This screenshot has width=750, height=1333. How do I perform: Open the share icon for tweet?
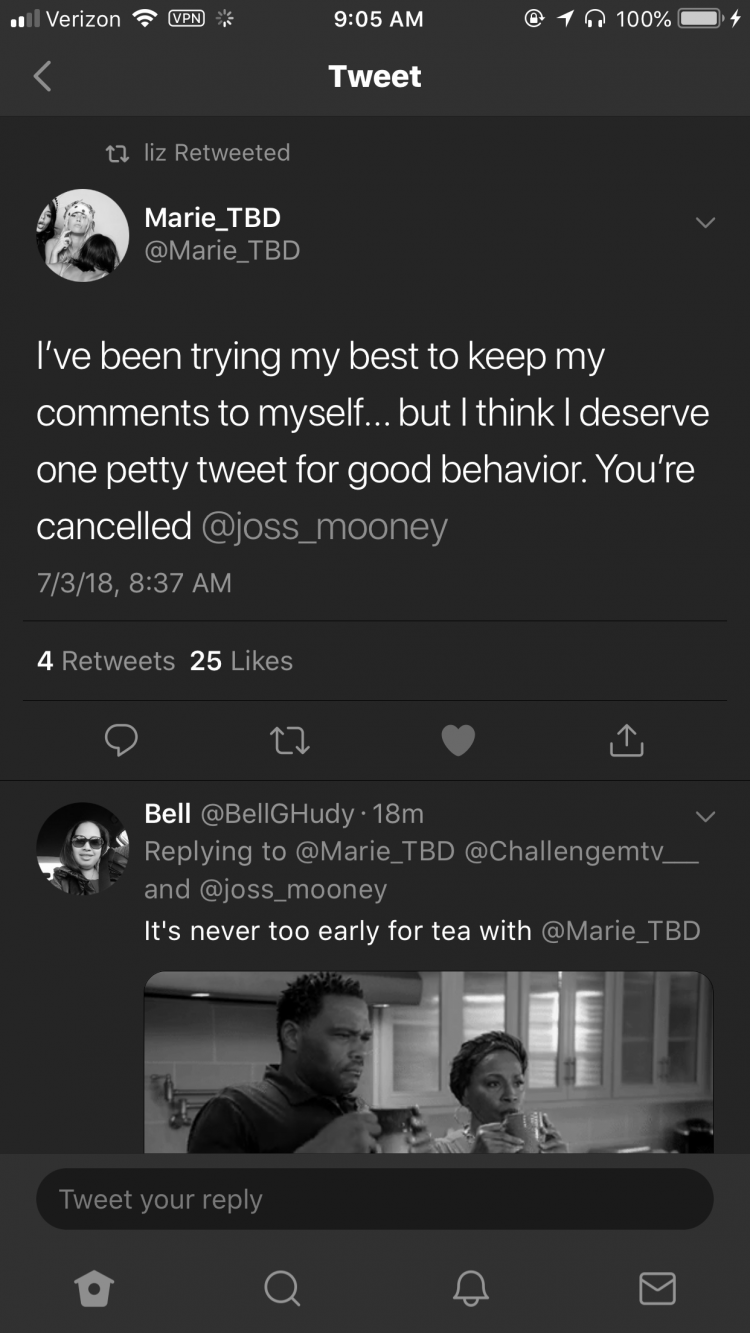(x=627, y=740)
